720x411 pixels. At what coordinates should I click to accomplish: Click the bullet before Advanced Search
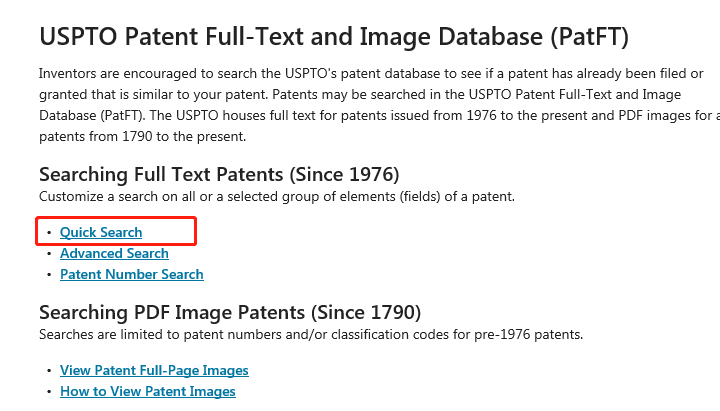48,254
